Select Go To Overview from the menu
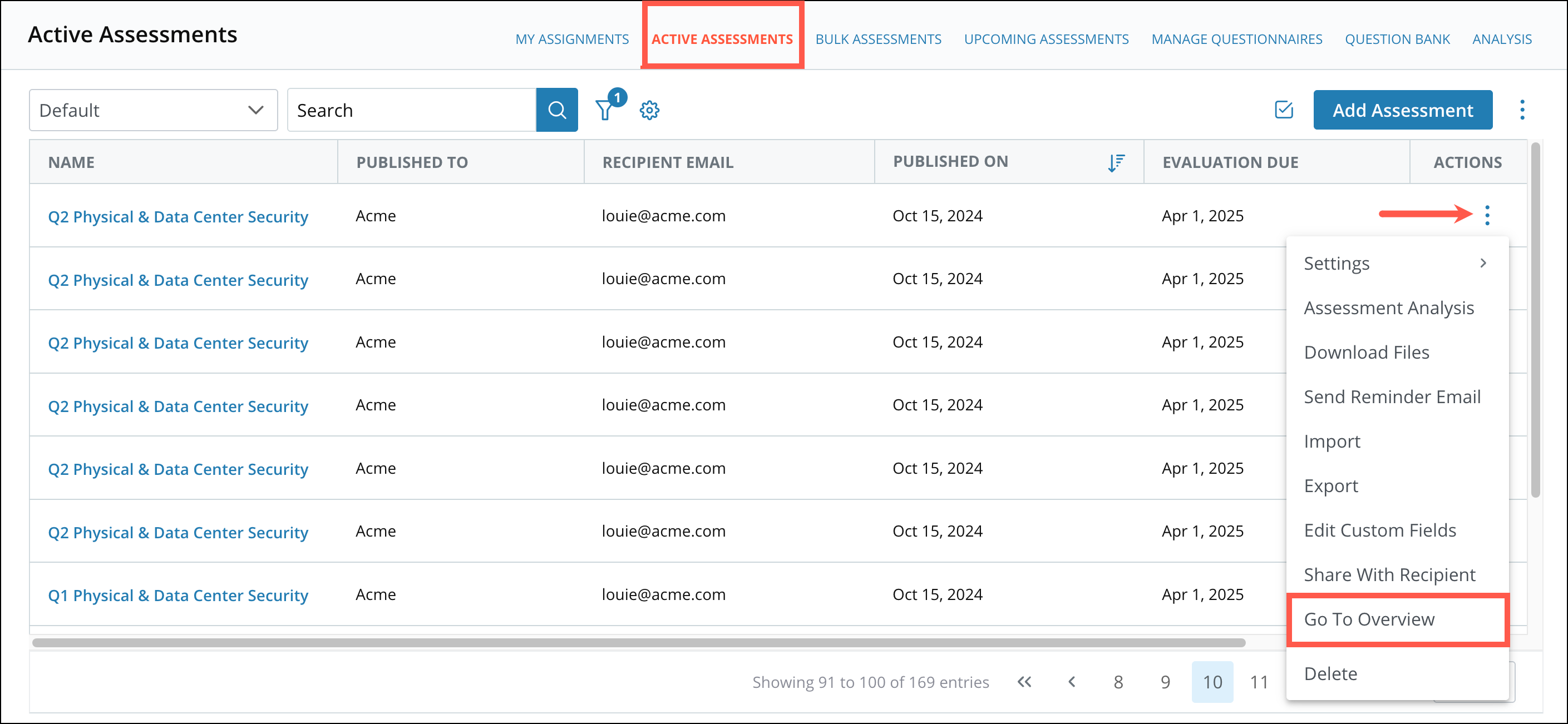Screen dimensions: 1568x724 1369,619
